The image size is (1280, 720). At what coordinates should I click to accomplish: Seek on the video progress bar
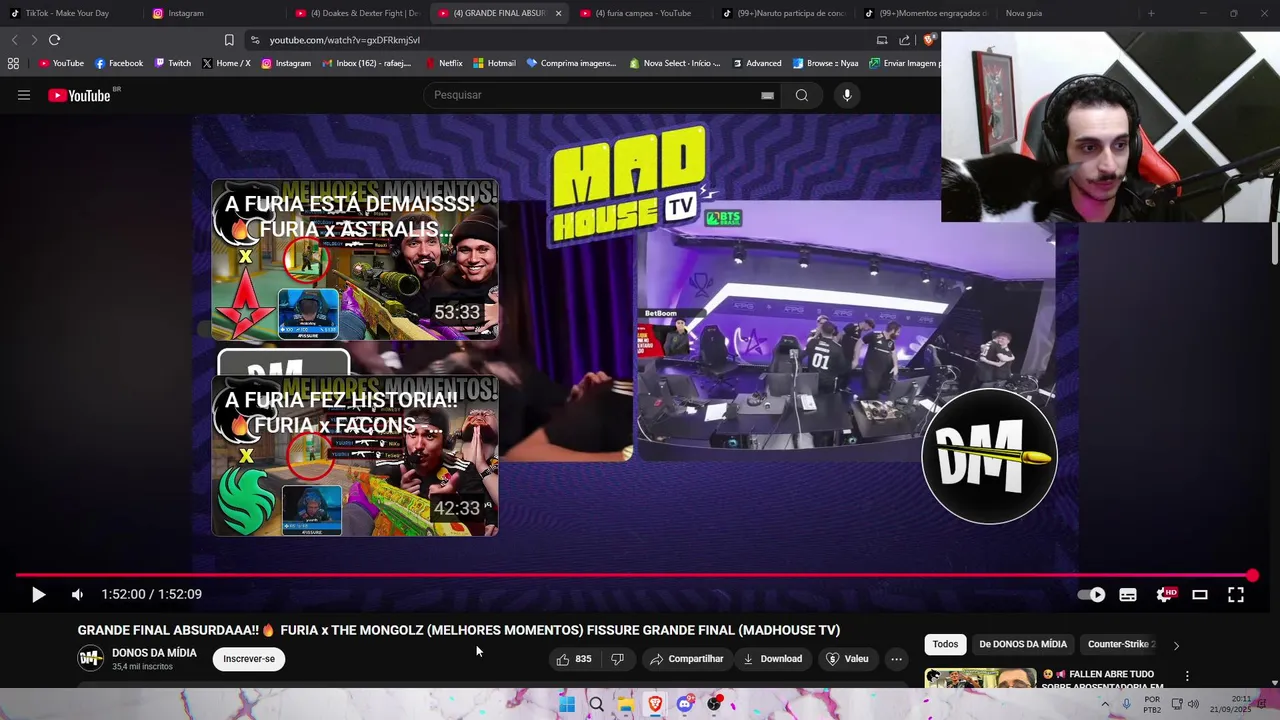(634, 575)
